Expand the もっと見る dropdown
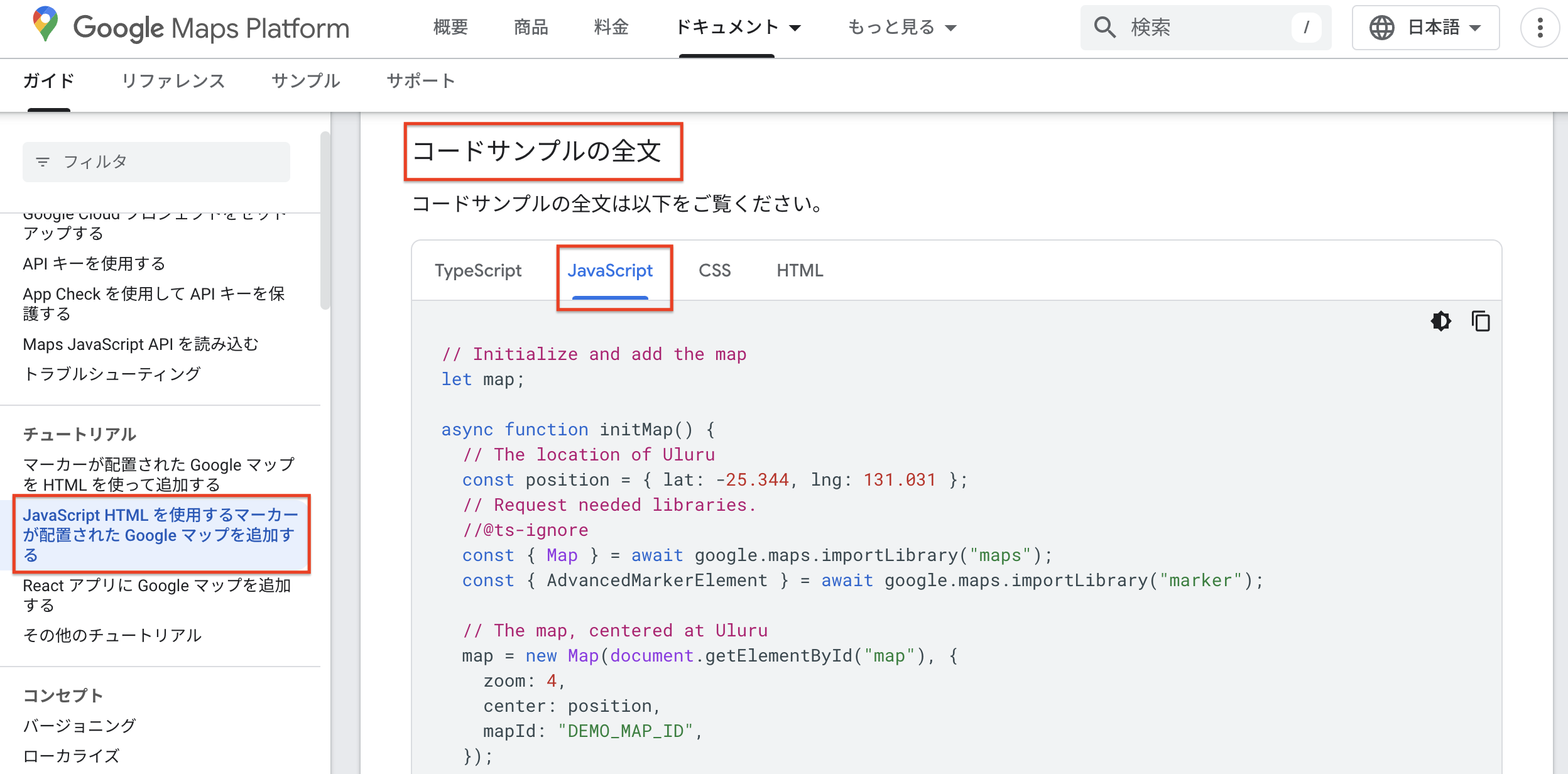Screen dimensions: 1568x774 (901, 27)
